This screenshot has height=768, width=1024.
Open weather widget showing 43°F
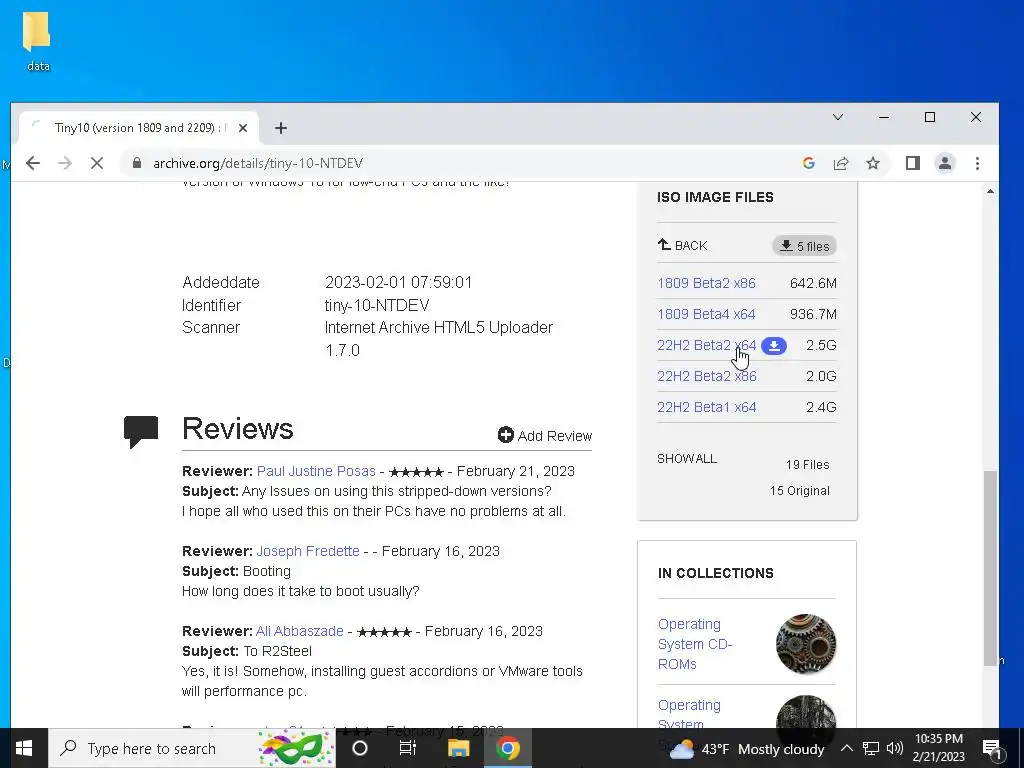pyautogui.click(x=746, y=749)
